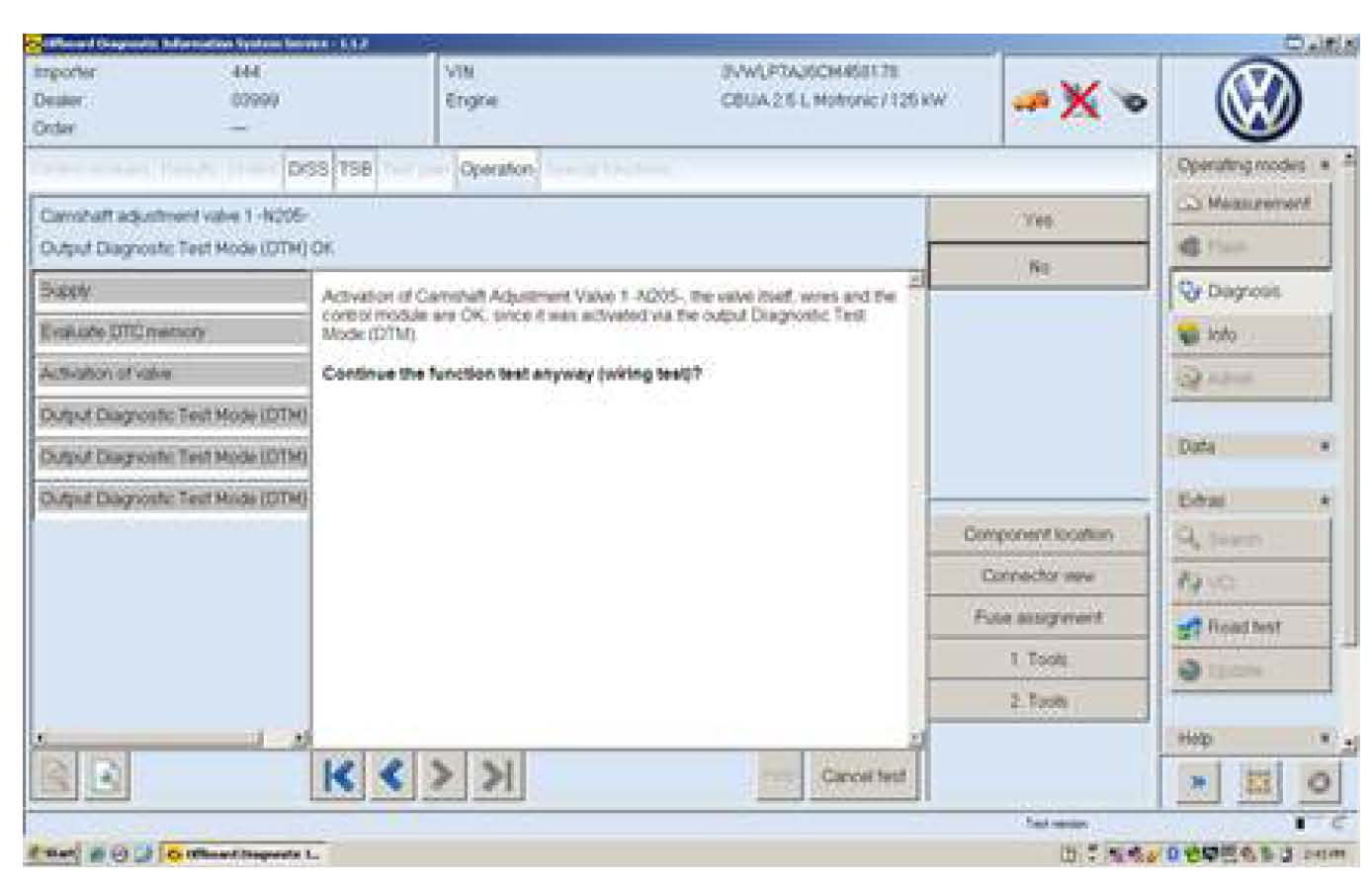The image size is (1372, 891).
Task: Expand the Data section
Action: [1325, 447]
